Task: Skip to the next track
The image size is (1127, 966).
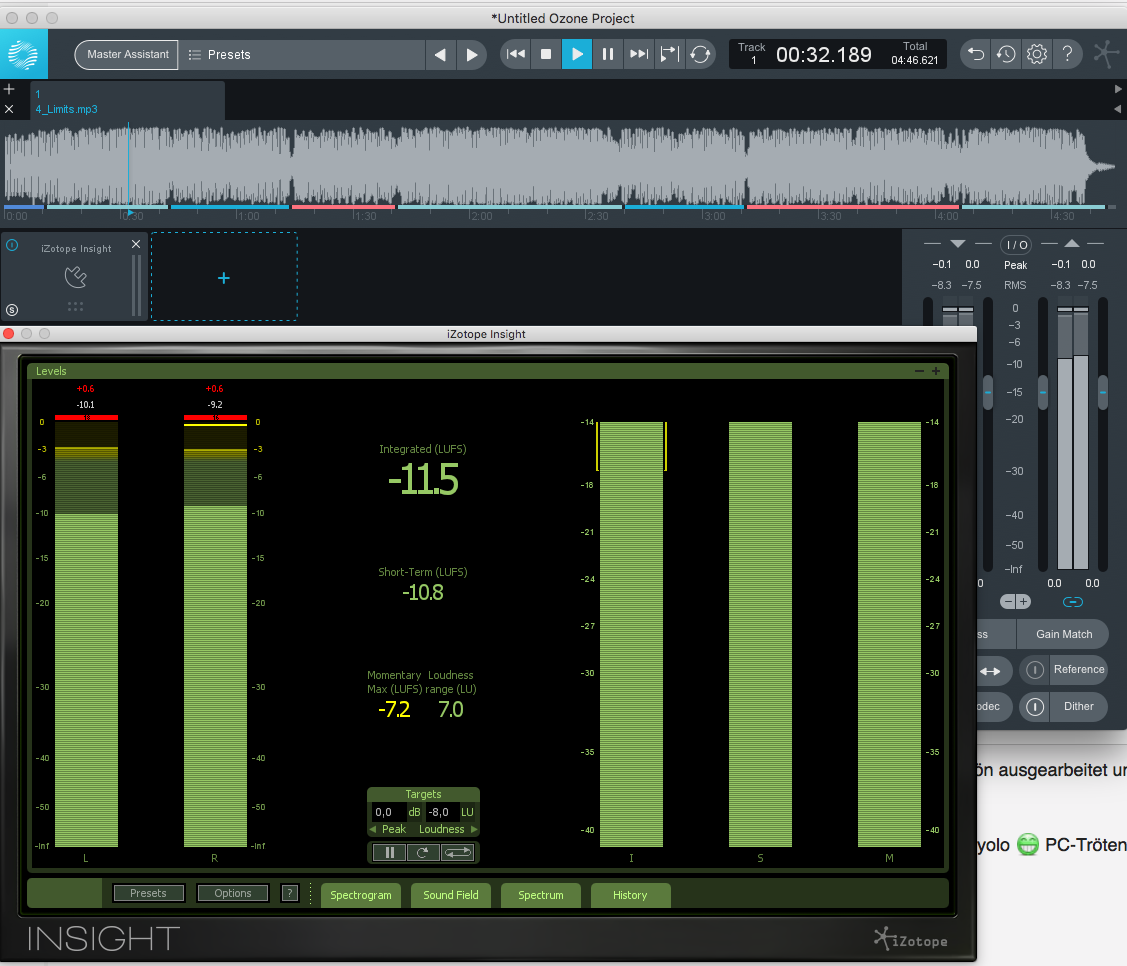Action: pyautogui.click(x=637, y=54)
